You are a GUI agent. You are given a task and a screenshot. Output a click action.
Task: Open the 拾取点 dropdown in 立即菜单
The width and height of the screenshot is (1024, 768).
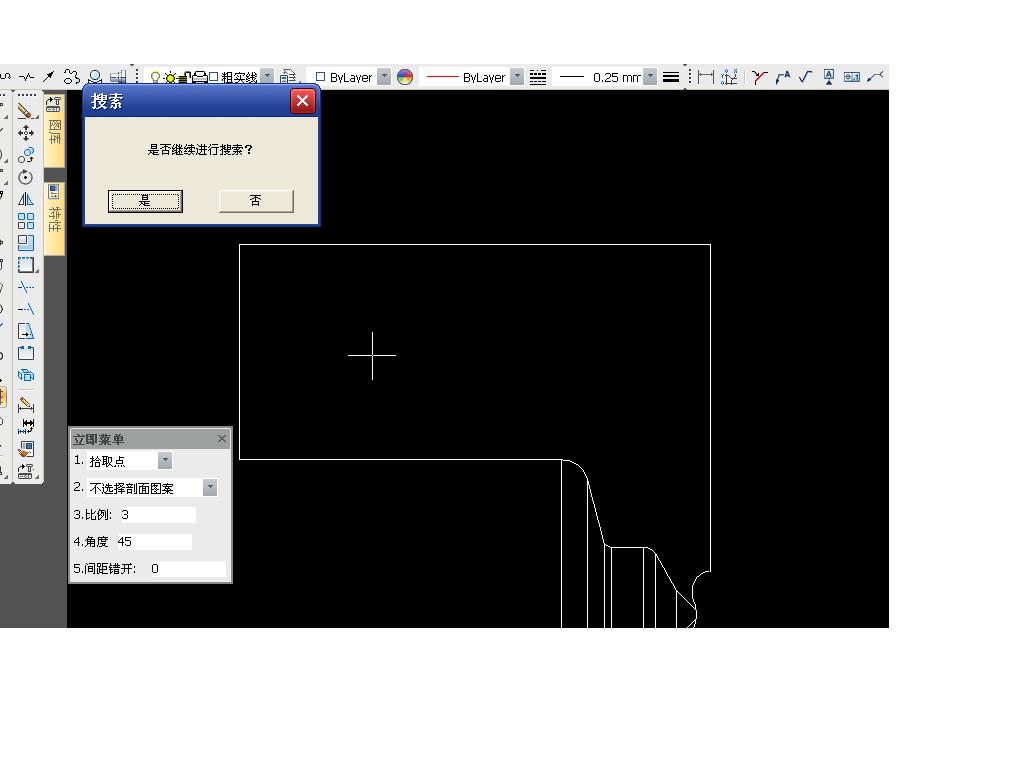[165, 461]
